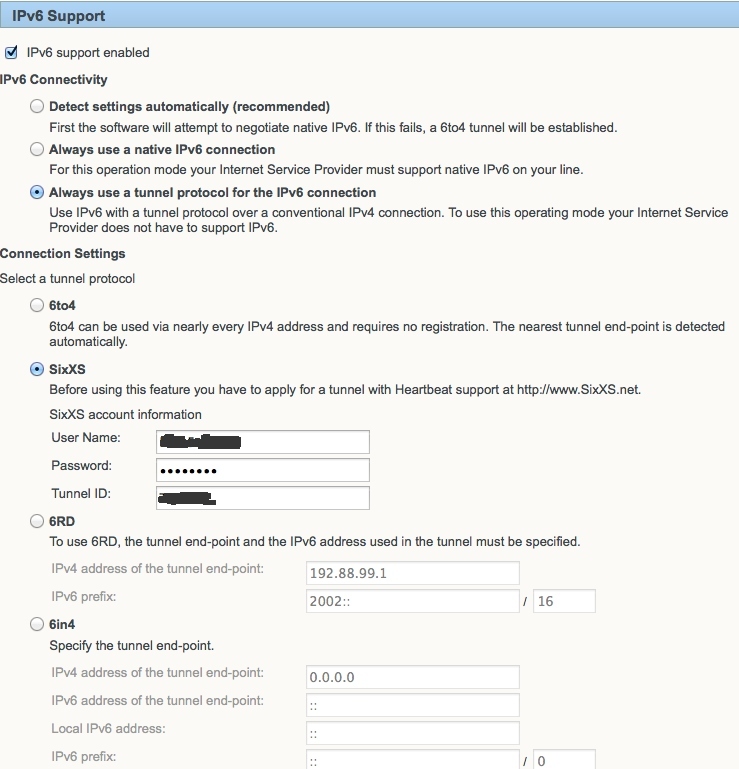The width and height of the screenshot is (739, 769).
Task: Click the 6RD prefix length field showing 16
Action: 564,601
